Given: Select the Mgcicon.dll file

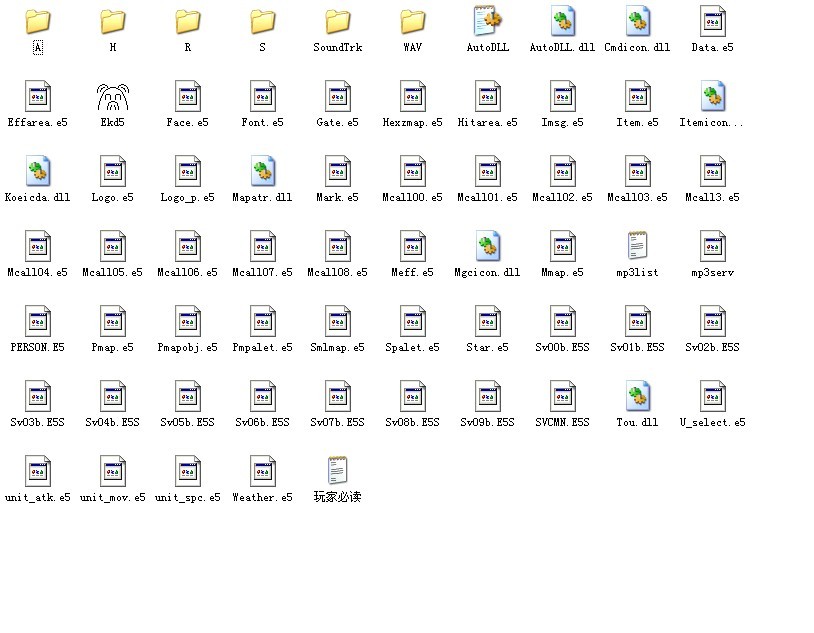Looking at the screenshot, I should coord(487,247).
